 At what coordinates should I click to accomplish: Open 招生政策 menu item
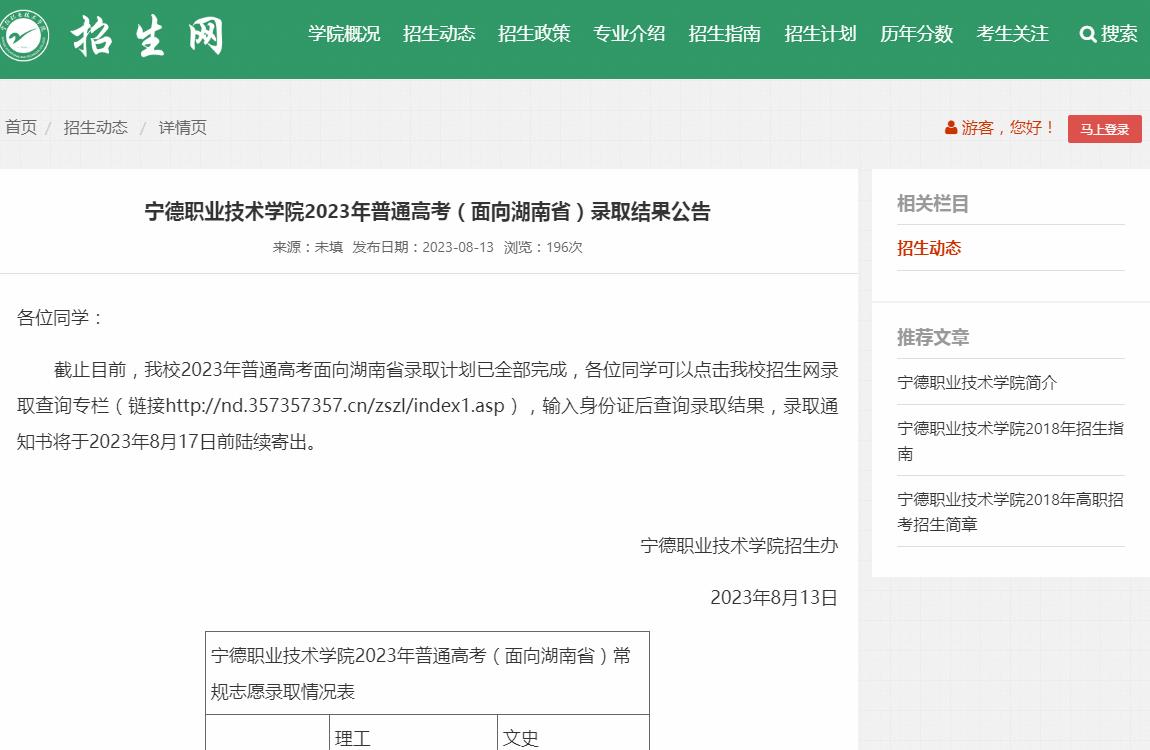click(534, 34)
